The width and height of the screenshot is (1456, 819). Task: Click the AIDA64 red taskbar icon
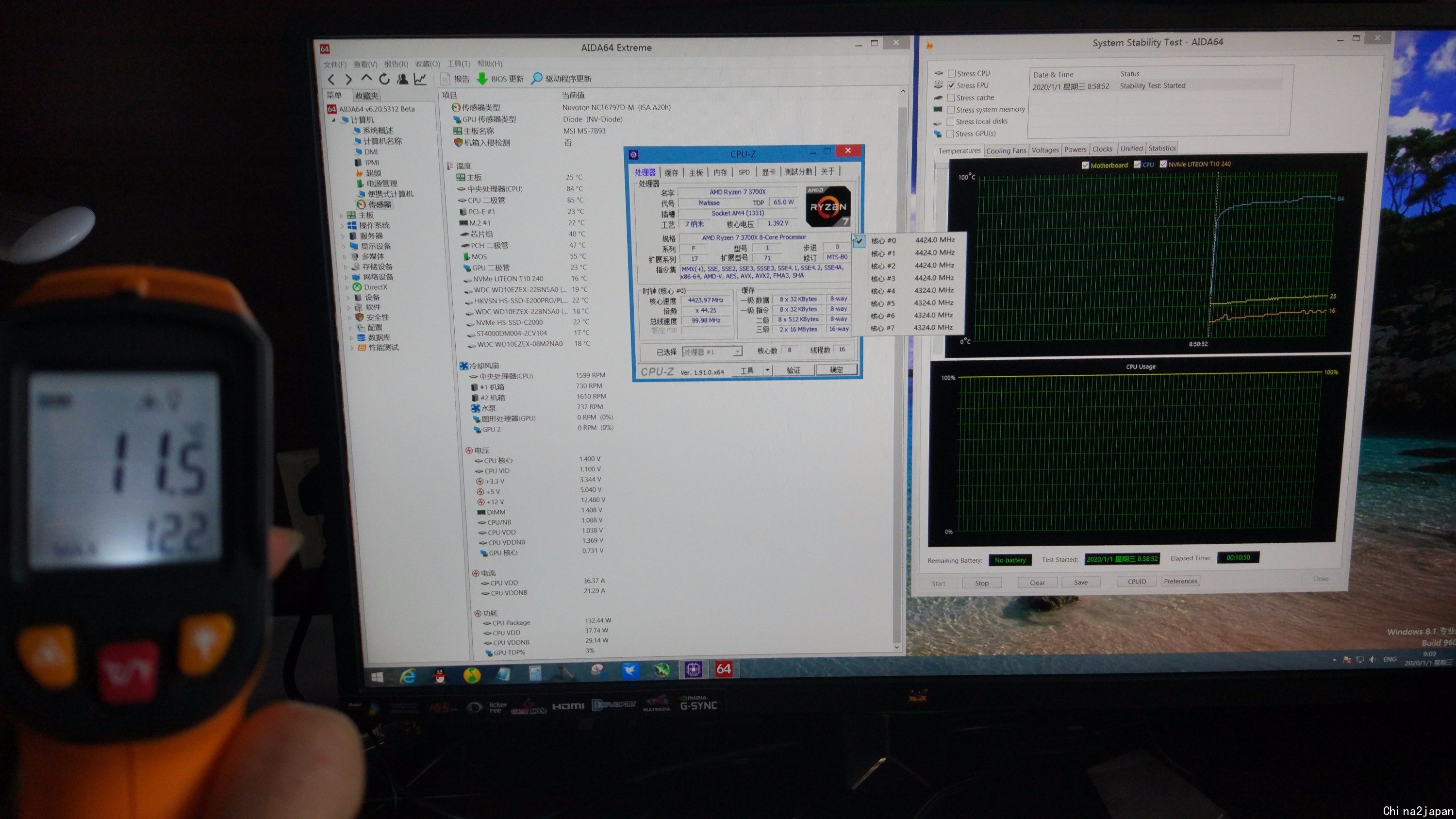[x=724, y=669]
